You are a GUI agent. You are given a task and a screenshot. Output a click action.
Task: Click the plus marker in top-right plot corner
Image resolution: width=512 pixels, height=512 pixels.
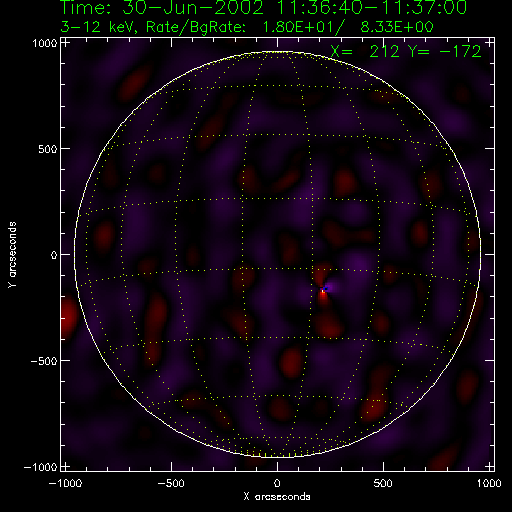point(489,43)
